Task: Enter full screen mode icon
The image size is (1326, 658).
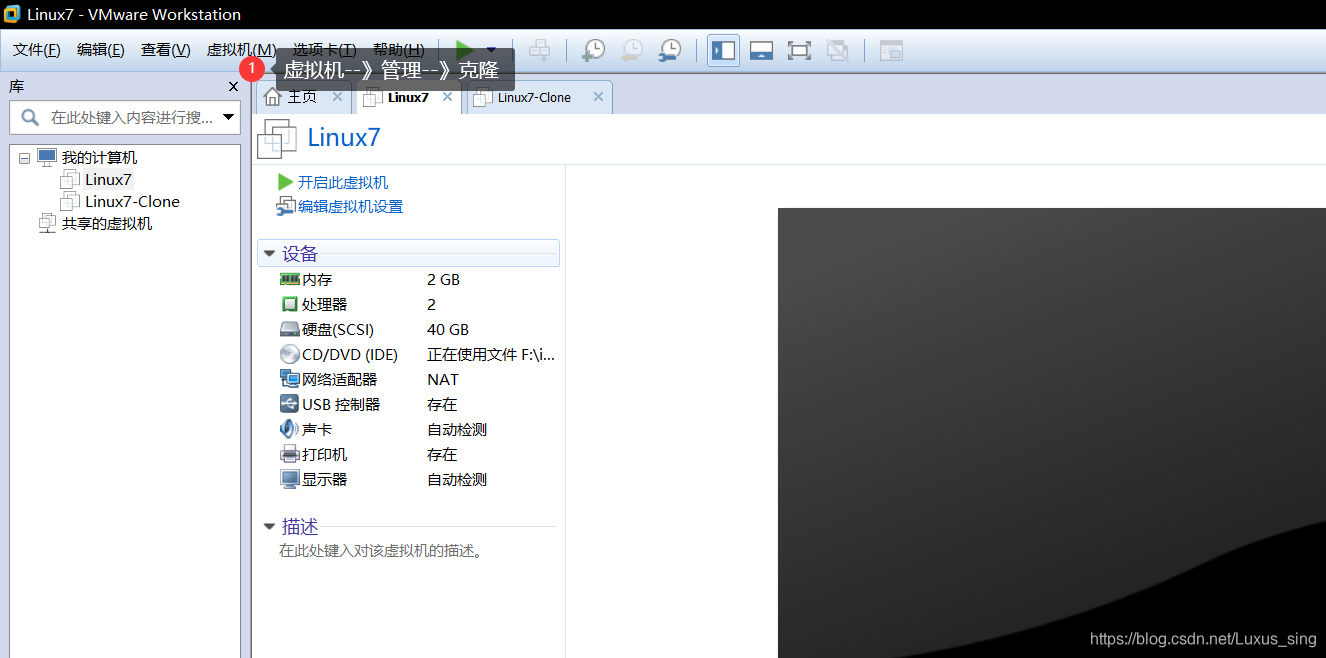Action: coord(799,50)
